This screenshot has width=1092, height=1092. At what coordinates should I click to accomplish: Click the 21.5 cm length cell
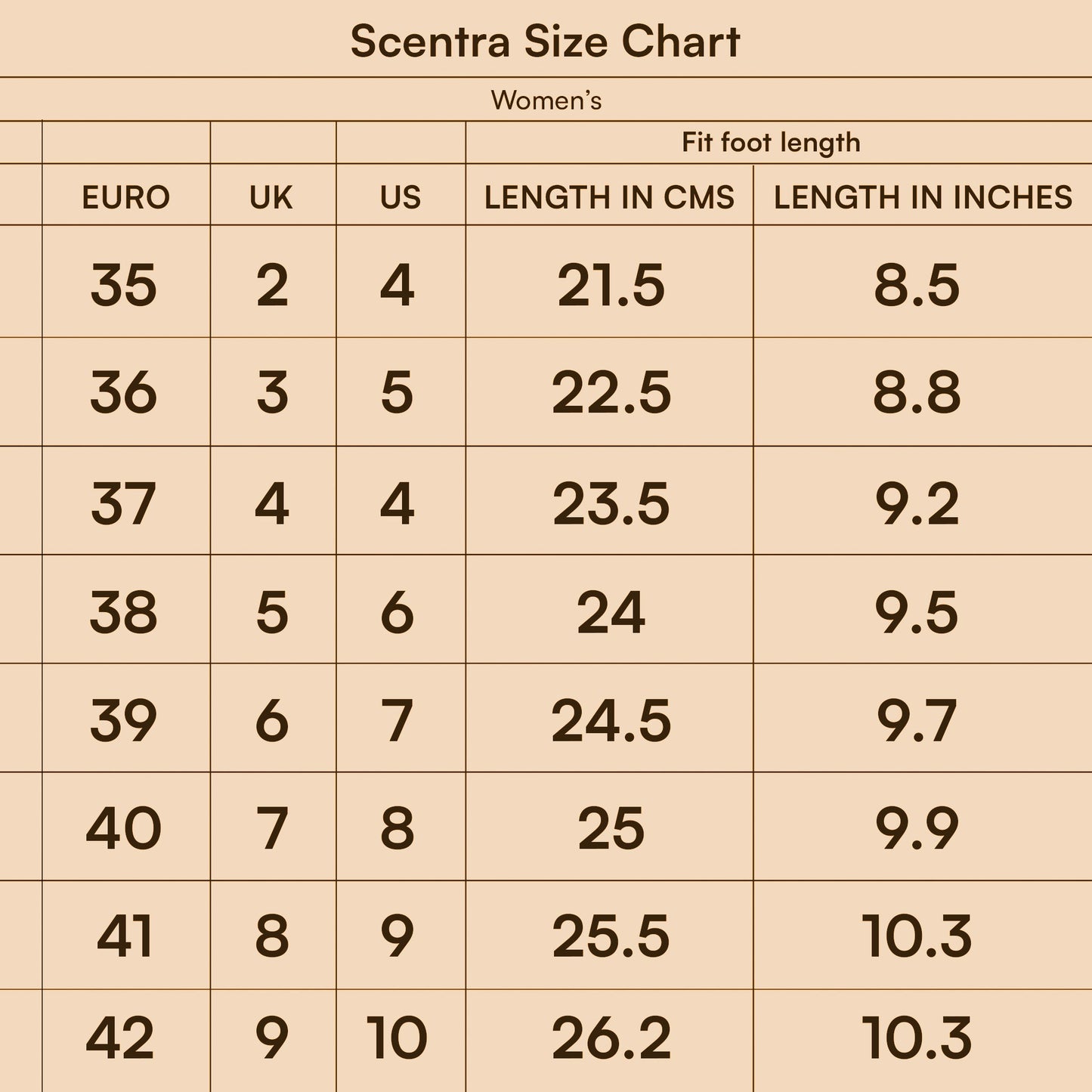611,286
